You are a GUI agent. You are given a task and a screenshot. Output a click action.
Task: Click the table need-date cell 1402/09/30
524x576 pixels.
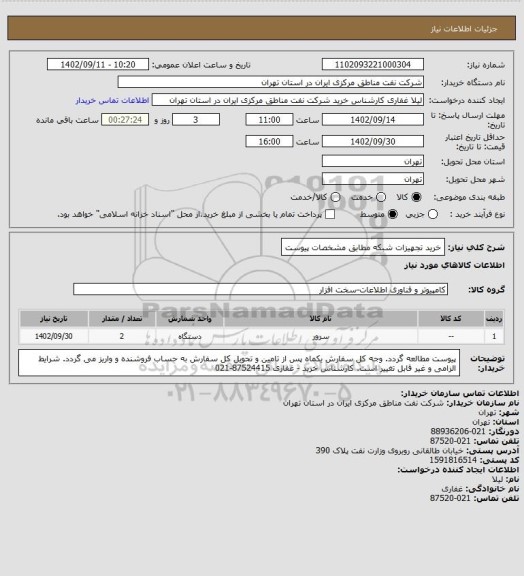pos(54,336)
